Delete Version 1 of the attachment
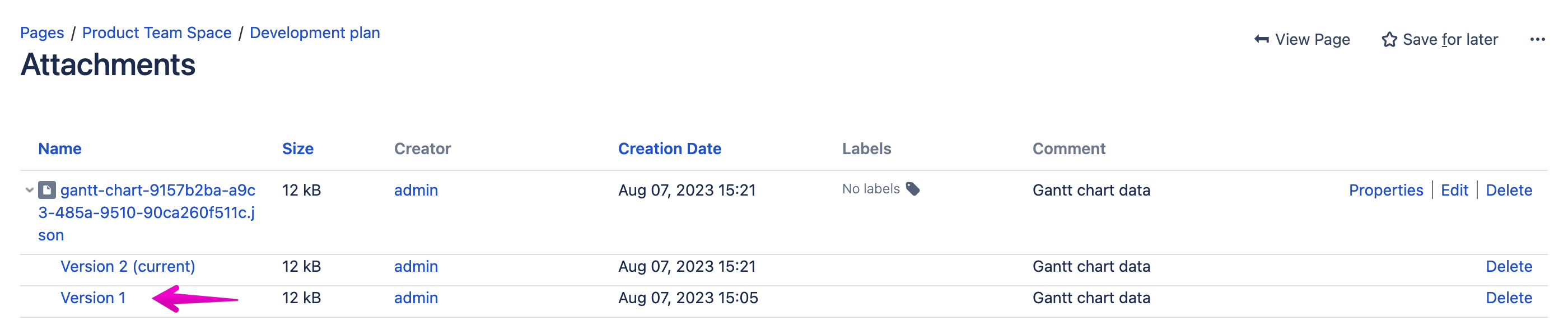 tap(1510, 298)
